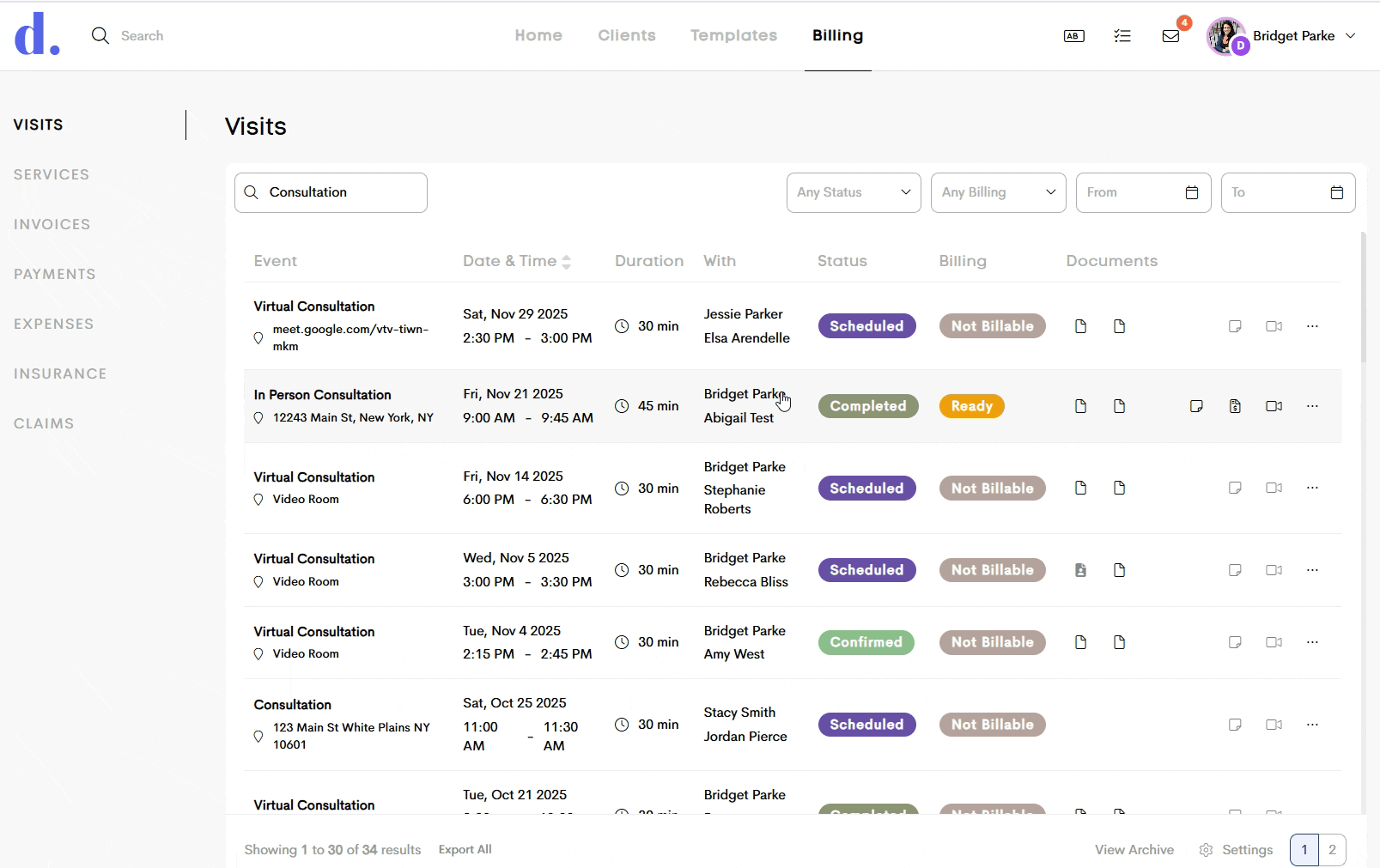Open Invoices in the sidebar
This screenshot has width=1380, height=868.
point(52,224)
